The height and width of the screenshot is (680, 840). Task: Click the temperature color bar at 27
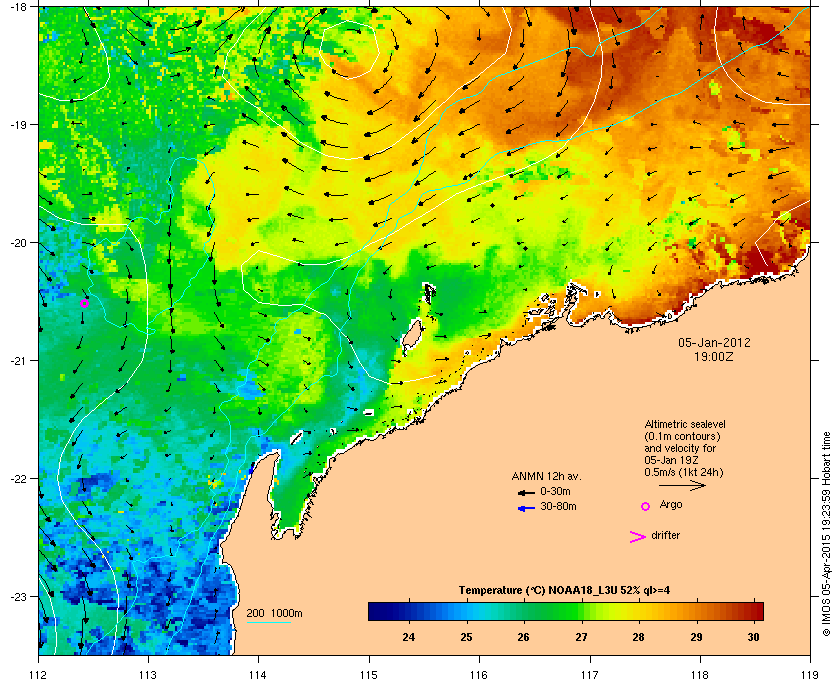pyautogui.click(x=581, y=611)
